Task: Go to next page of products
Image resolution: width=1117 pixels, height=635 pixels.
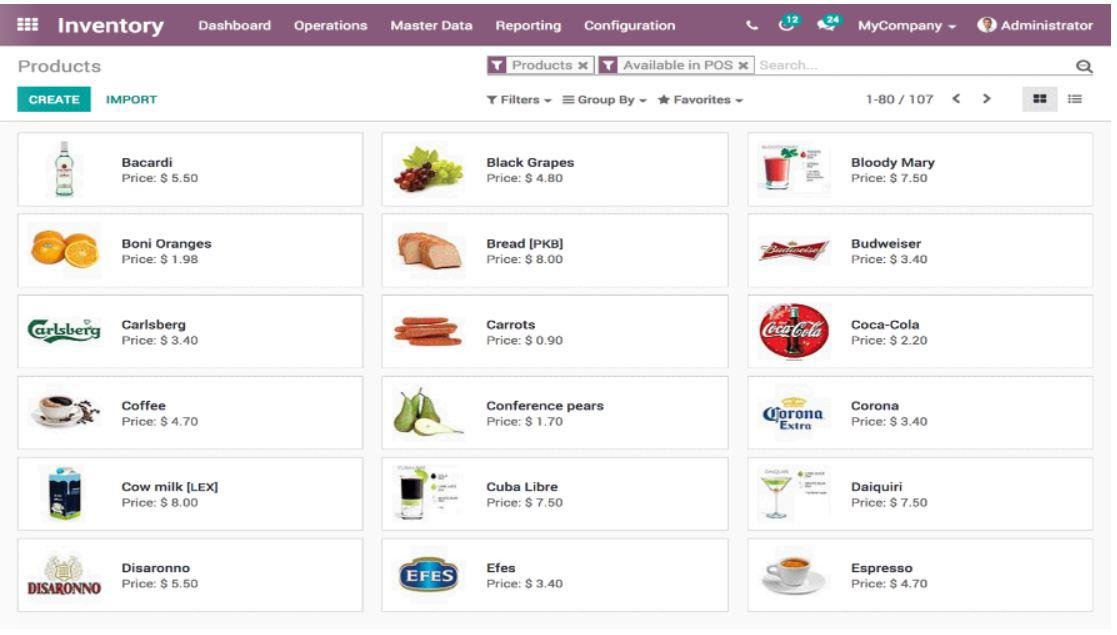Action: tap(987, 99)
